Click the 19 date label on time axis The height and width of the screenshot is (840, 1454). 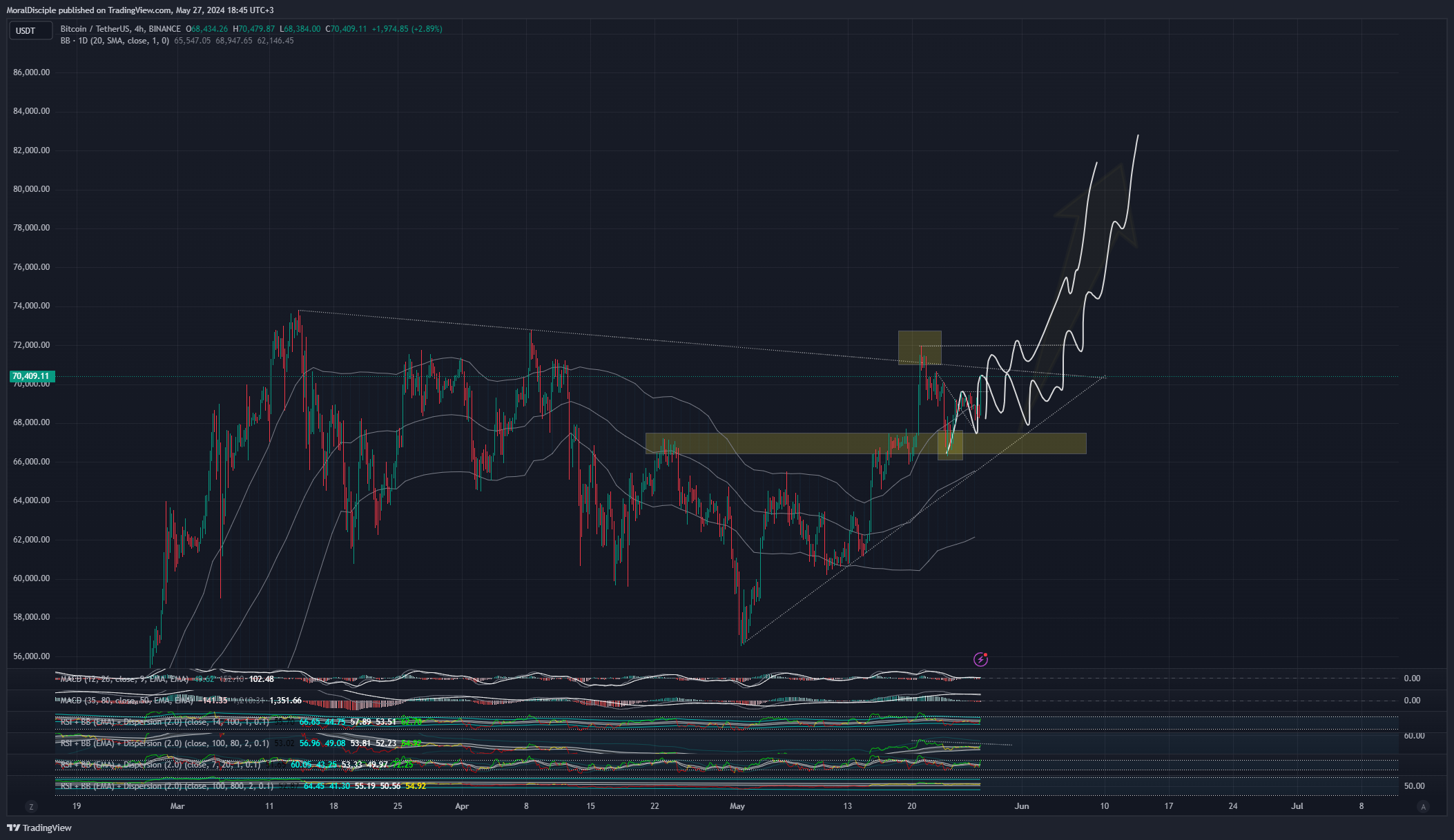[77, 806]
